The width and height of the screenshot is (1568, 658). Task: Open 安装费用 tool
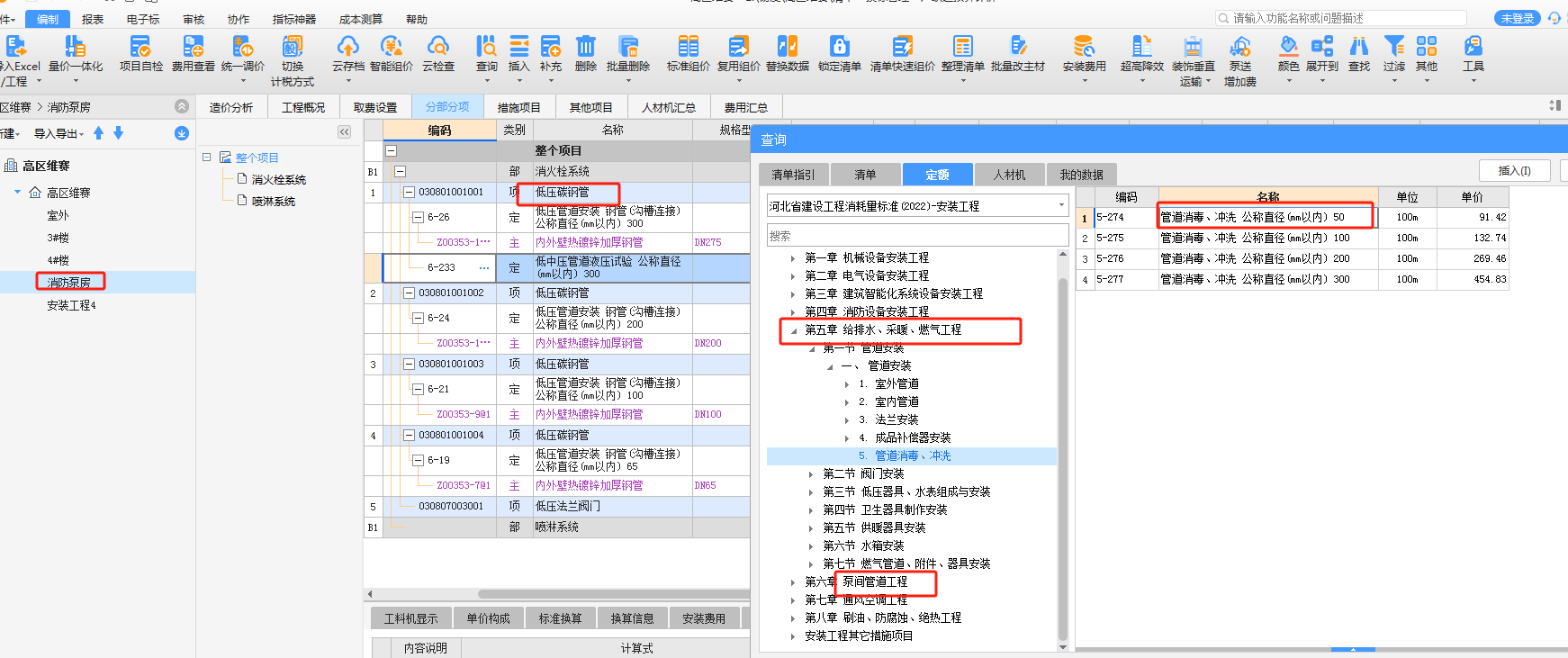click(x=1085, y=54)
